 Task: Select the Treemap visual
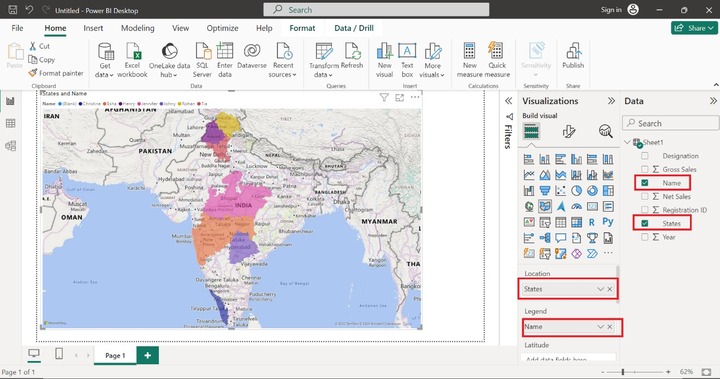[x=608, y=190]
